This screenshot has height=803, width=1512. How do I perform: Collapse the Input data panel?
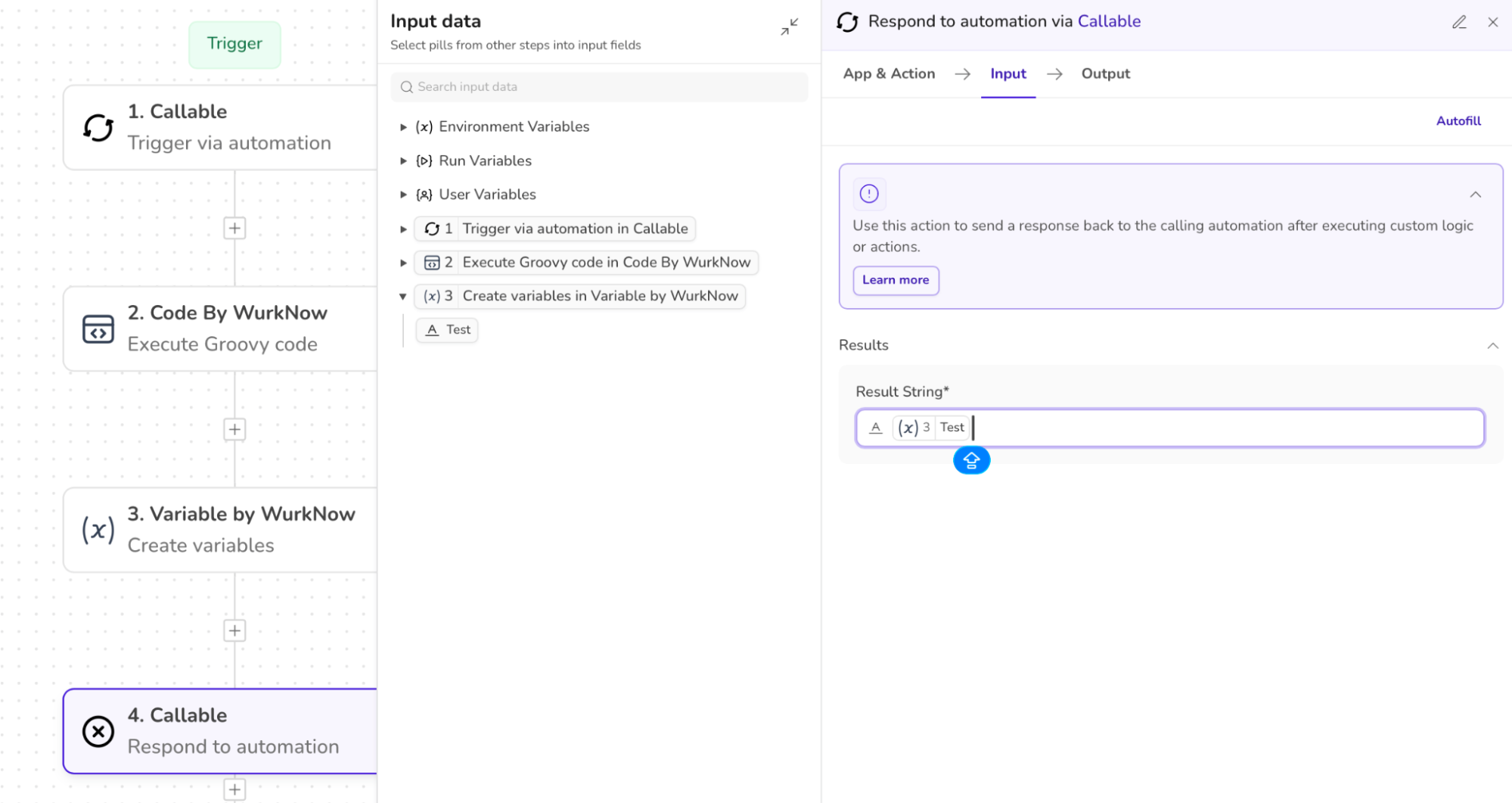[x=789, y=27]
